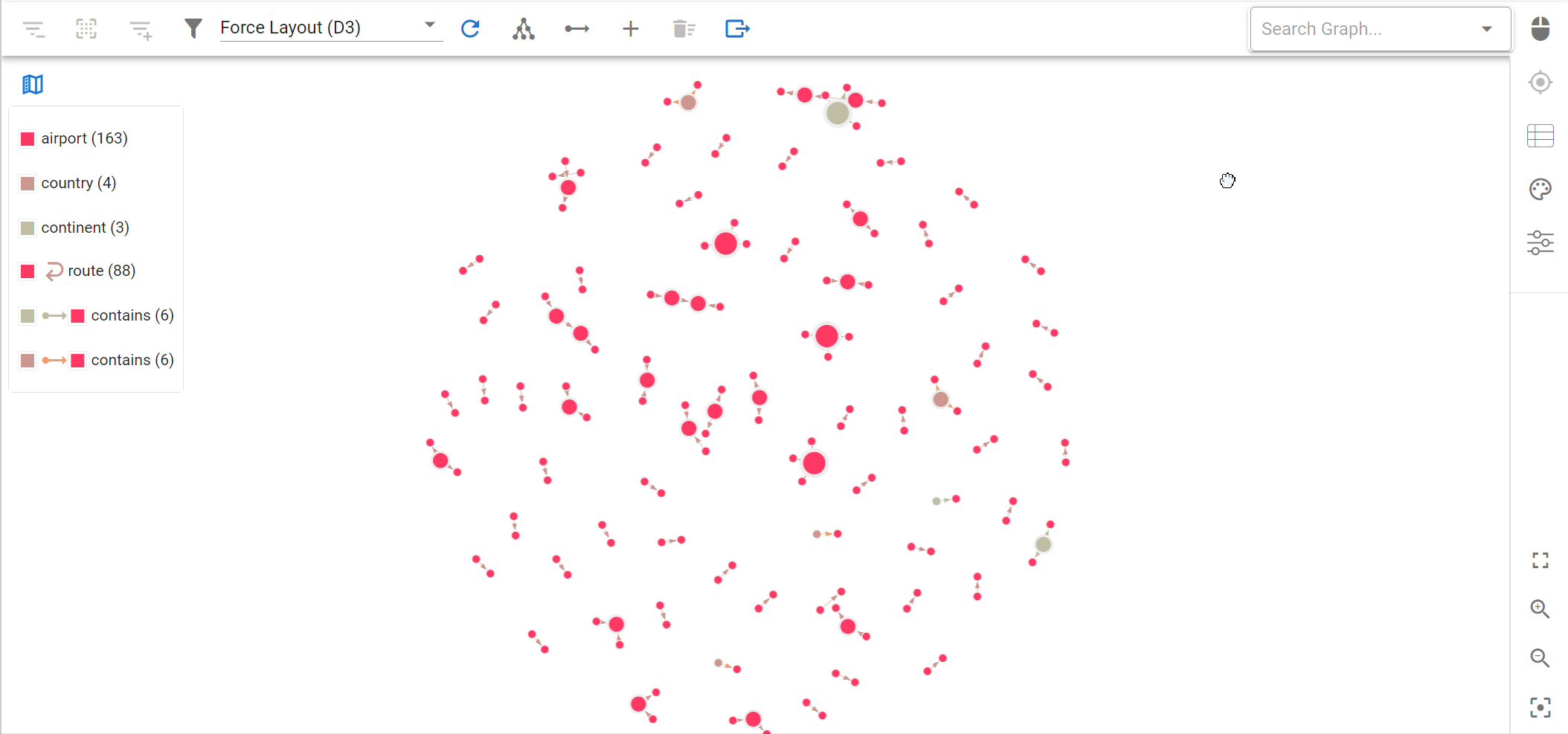Select the route (88) legend entry

(x=77, y=271)
